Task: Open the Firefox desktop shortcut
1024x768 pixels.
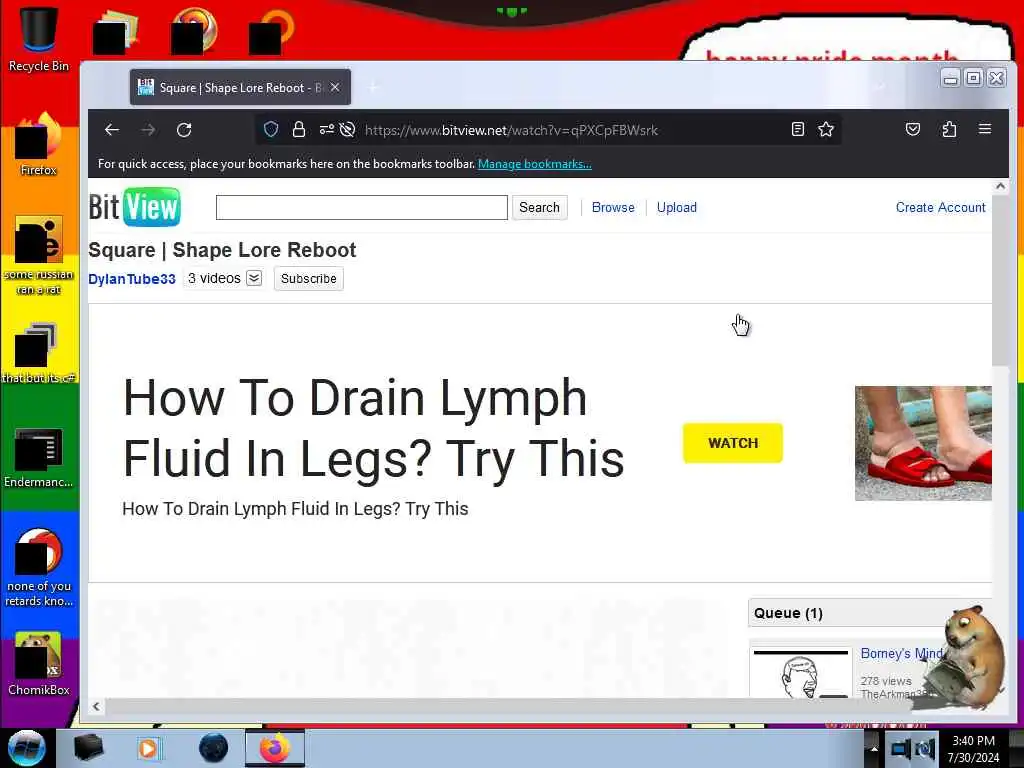Action: 39,145
